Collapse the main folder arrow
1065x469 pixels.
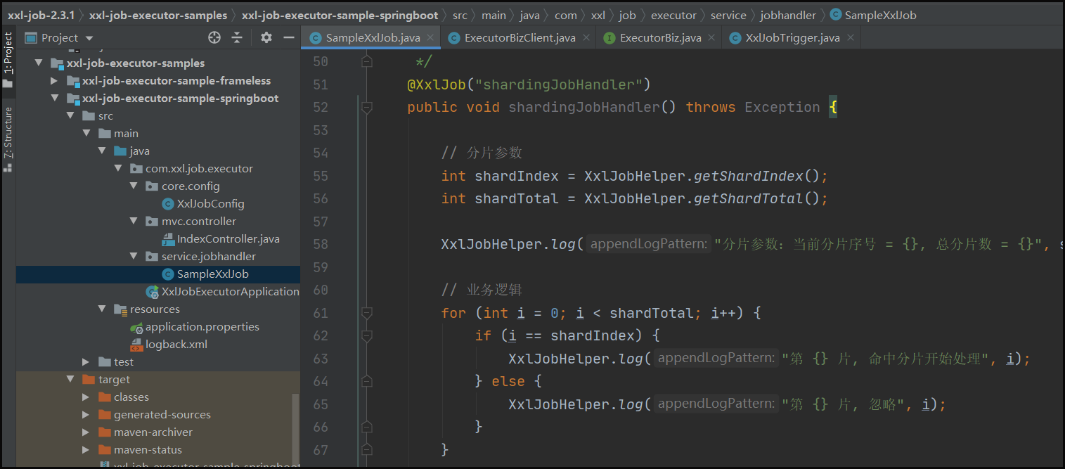86,134
